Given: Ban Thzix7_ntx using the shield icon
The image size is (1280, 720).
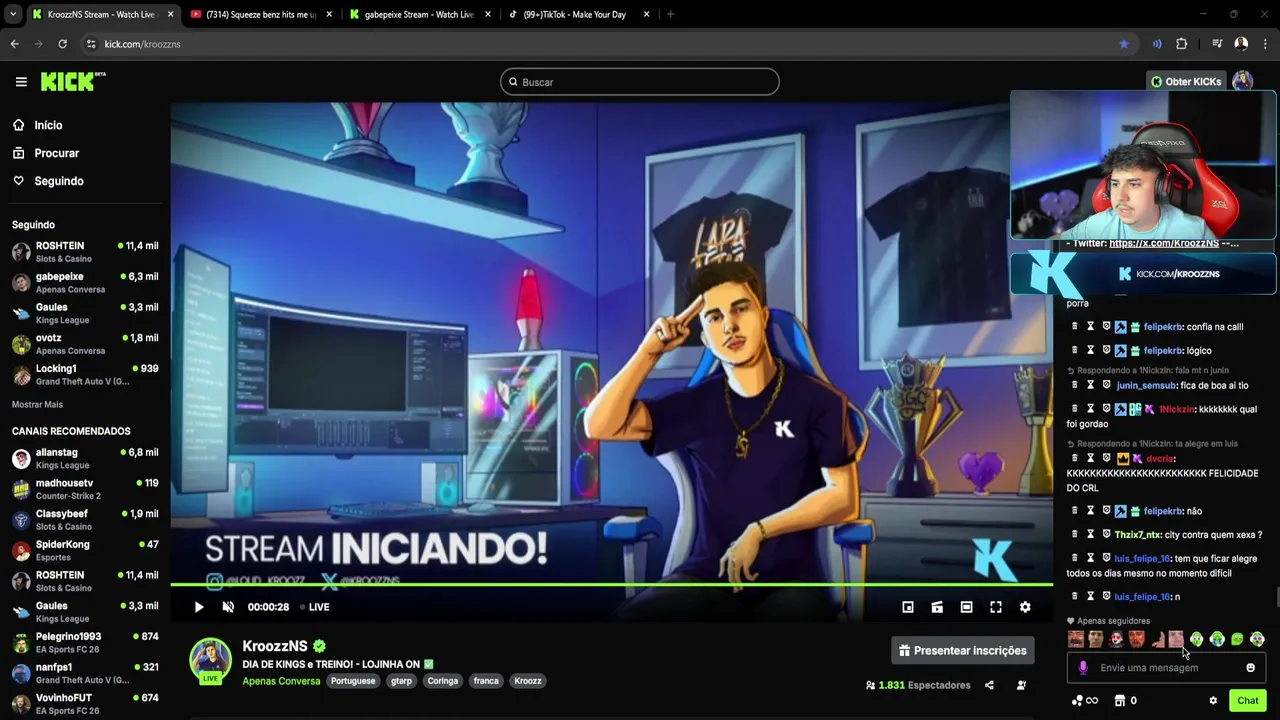Looking at the screenshot, I should coord(1107,534).
